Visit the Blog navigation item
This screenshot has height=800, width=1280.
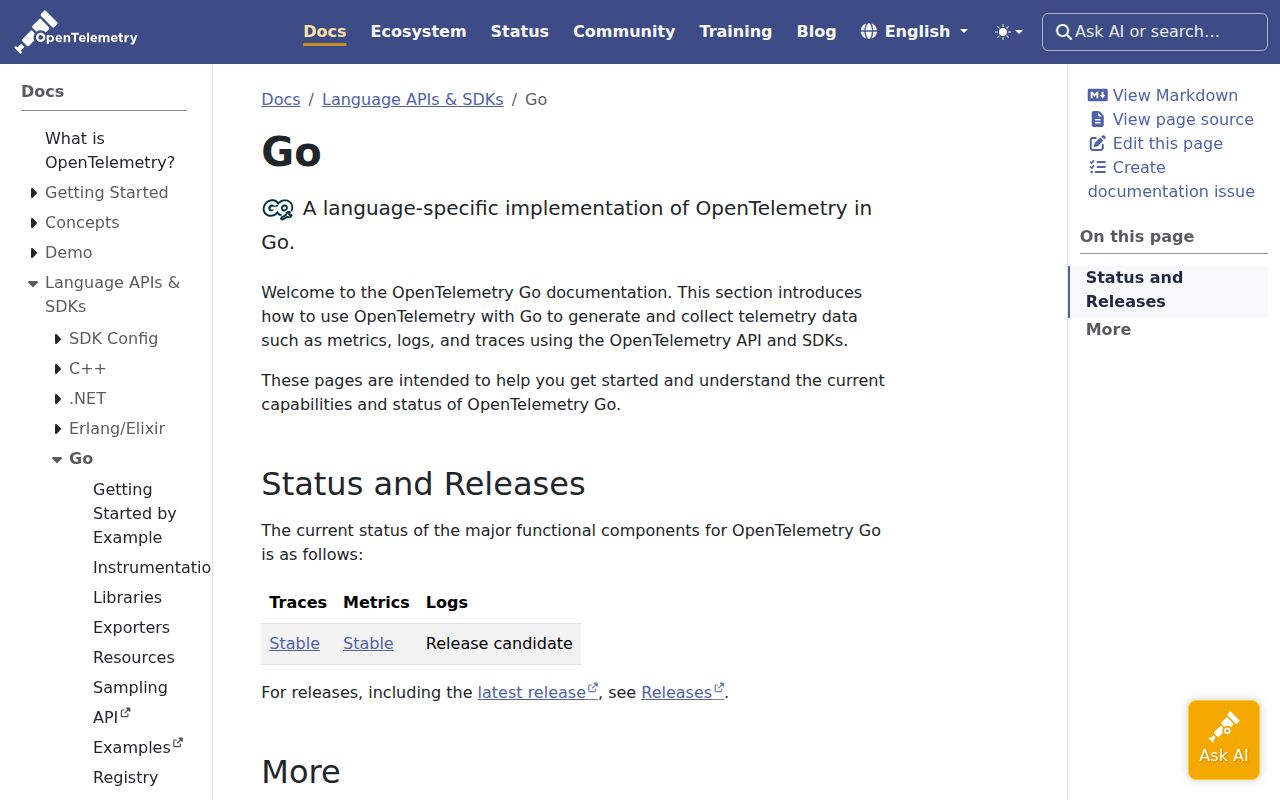click(x=816, y=31)
